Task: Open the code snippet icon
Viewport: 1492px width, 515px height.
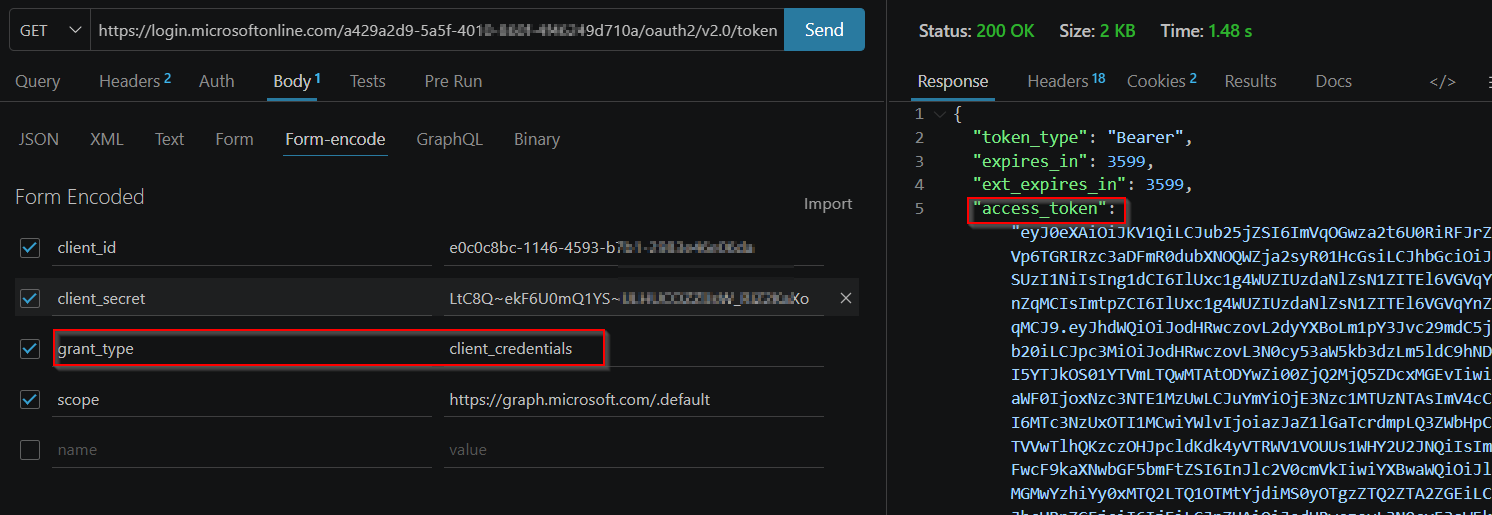Action: (1442, 82)
